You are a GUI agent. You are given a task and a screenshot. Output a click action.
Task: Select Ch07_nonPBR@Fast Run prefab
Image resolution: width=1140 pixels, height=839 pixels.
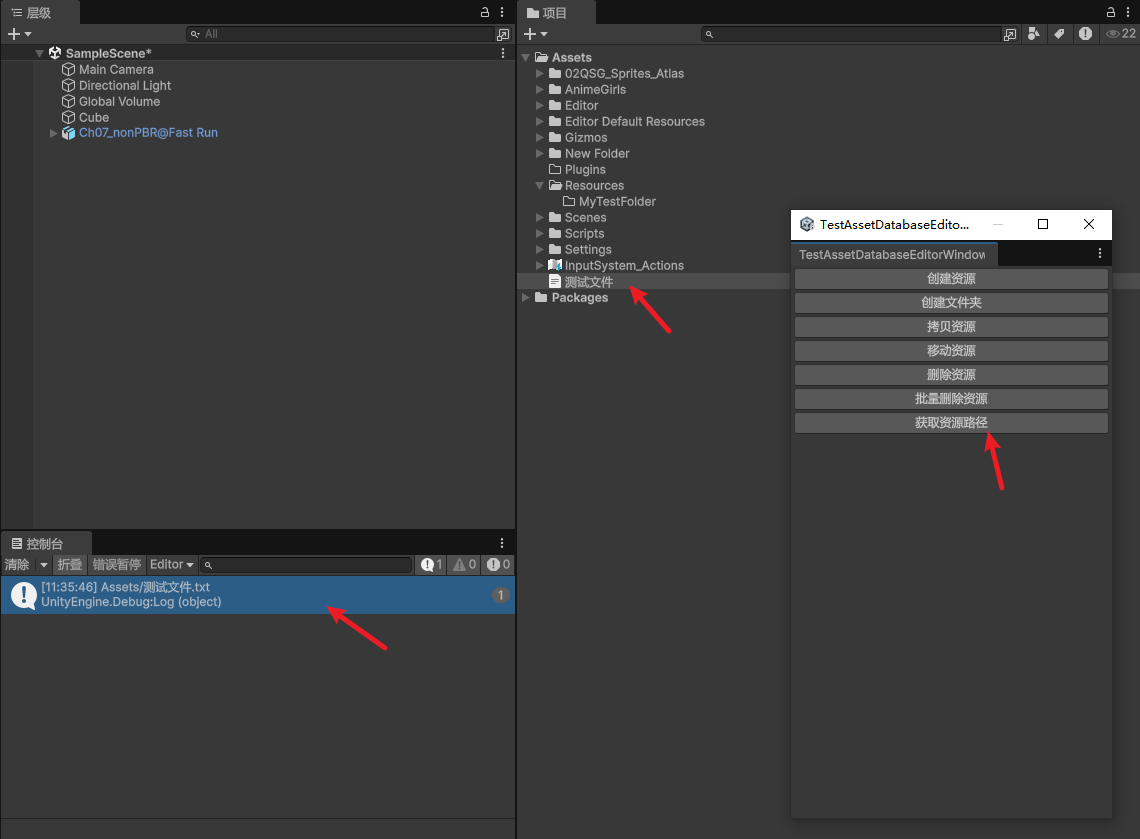pyautogui.click(x=148, y=132)
